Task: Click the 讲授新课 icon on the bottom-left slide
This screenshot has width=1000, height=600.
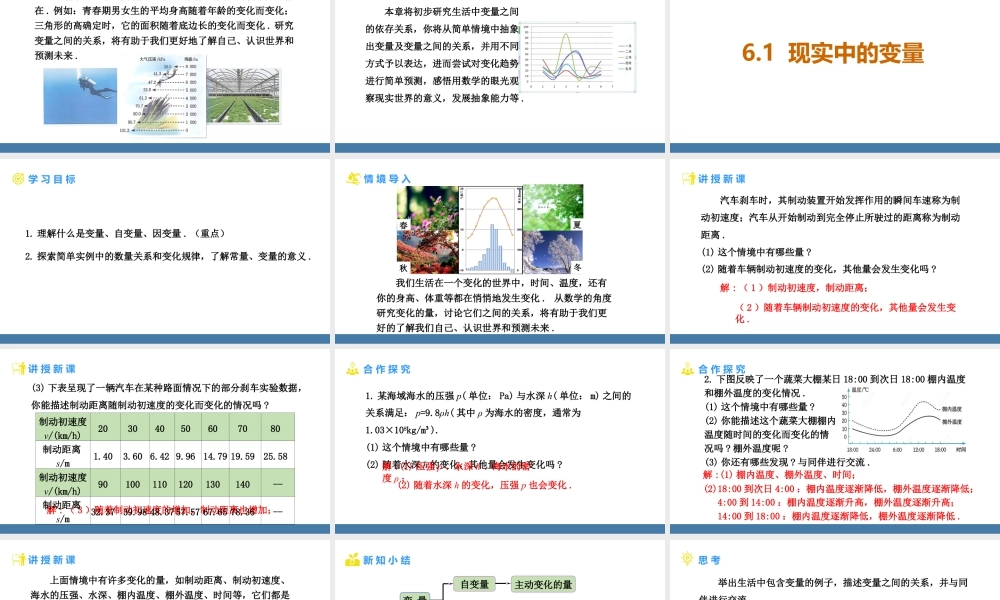Action: [16, 560]
